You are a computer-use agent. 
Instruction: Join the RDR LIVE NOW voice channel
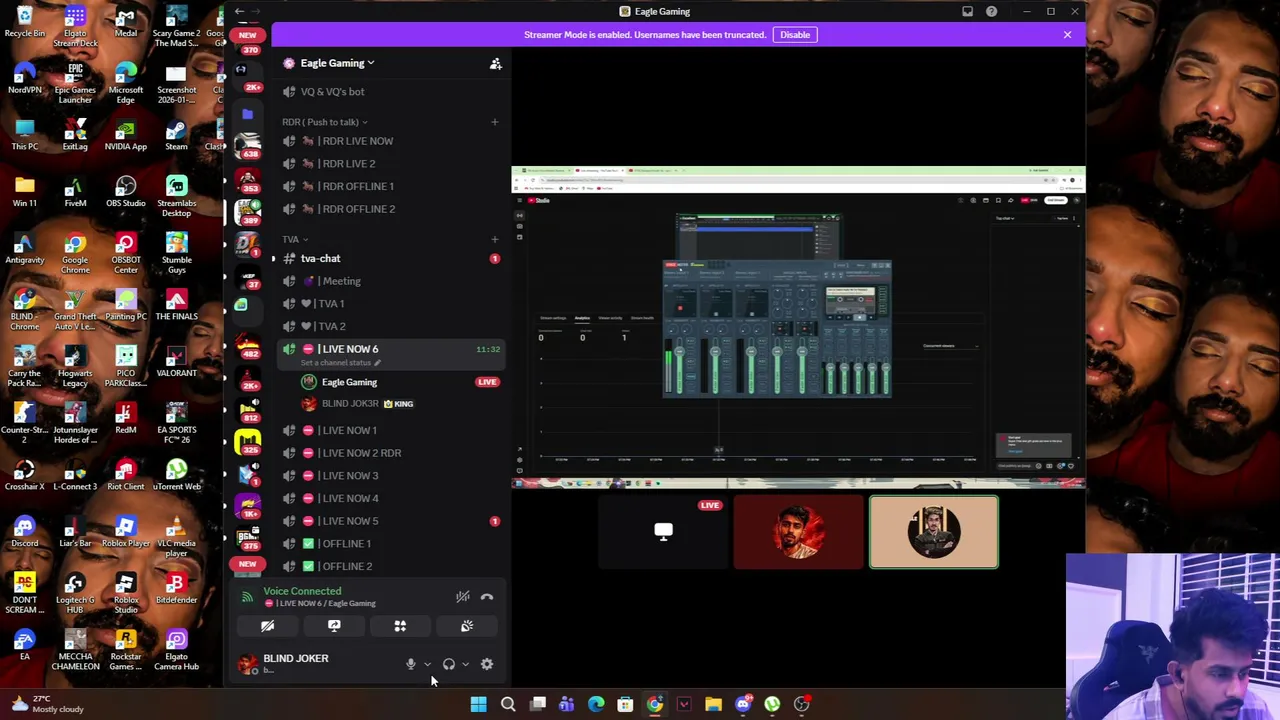point(391,141)
